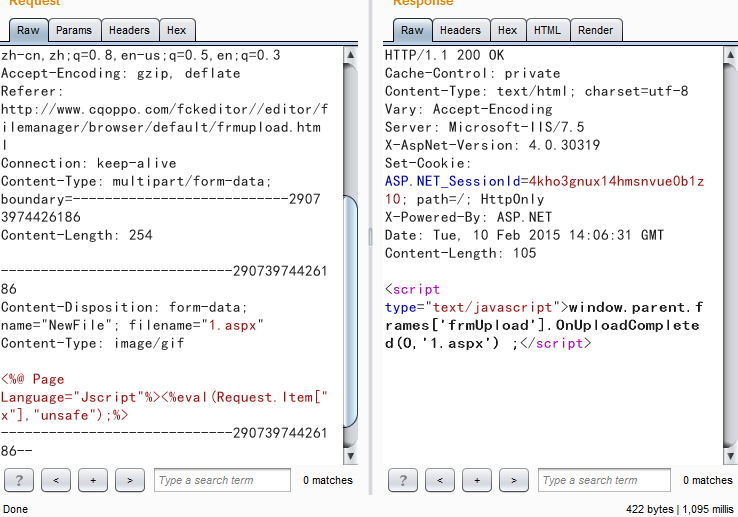Focus the request search term field
Screen dimensions: 738x517
[222, 480]
